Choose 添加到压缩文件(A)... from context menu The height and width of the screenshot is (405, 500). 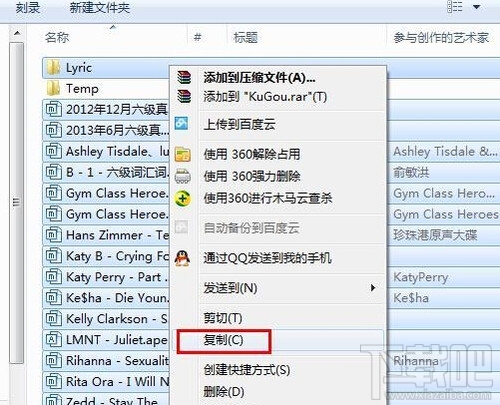click(x=259, y=78)
